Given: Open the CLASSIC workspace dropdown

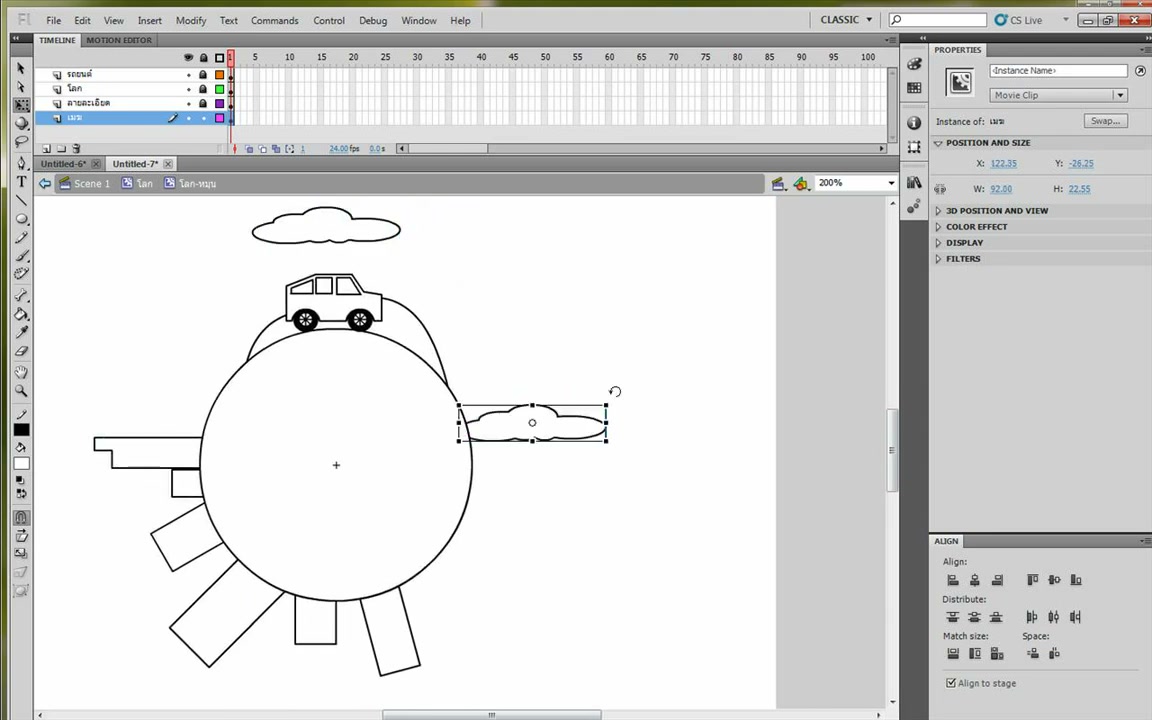Looking at the screenshot, I should [846, 20].
